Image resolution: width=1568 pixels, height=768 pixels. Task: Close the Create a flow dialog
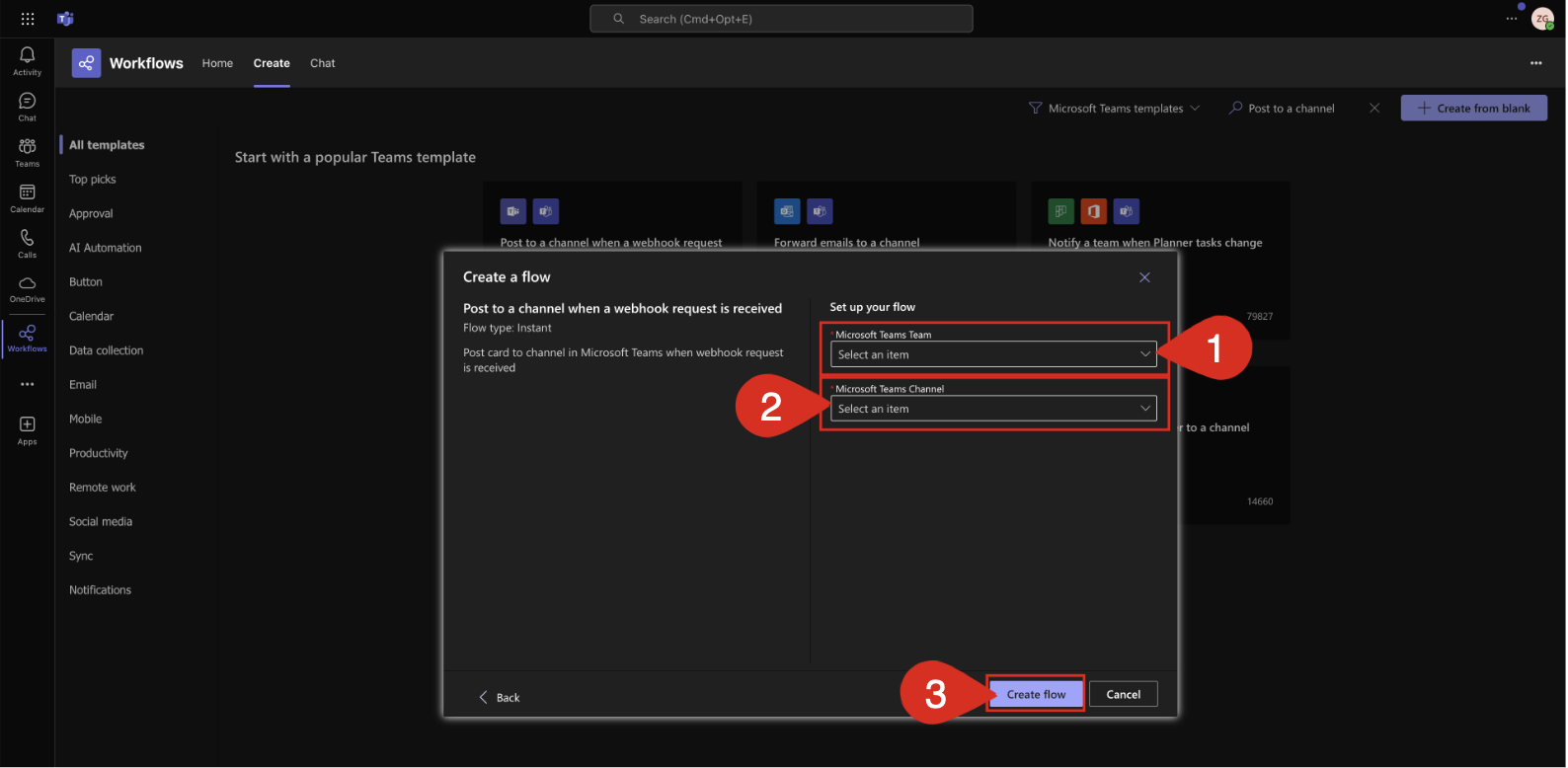point(1144,277)
